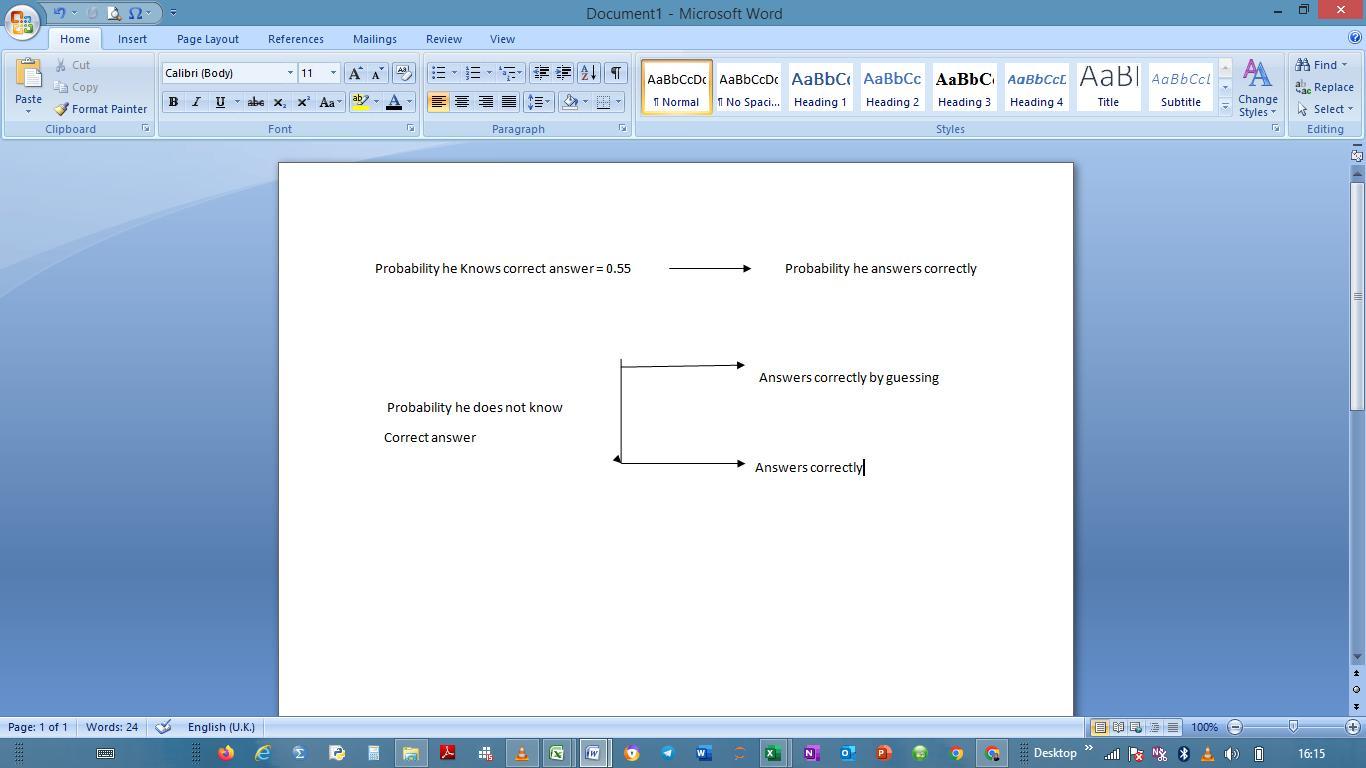The image size is (1366, 768).
Task: Apply the Title style
Action: (x=1108, y=87)
